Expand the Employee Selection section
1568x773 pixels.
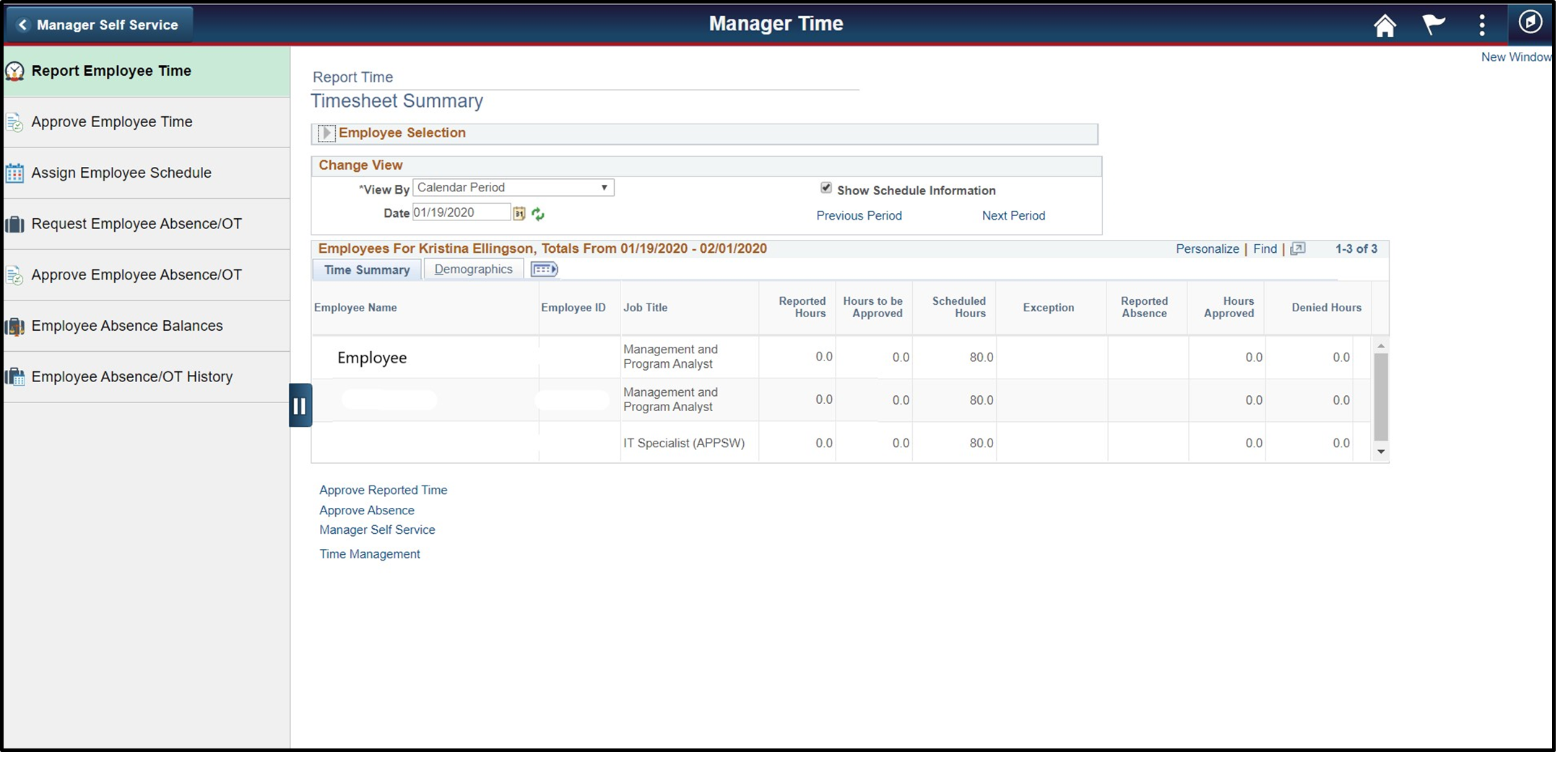point(326,133)
